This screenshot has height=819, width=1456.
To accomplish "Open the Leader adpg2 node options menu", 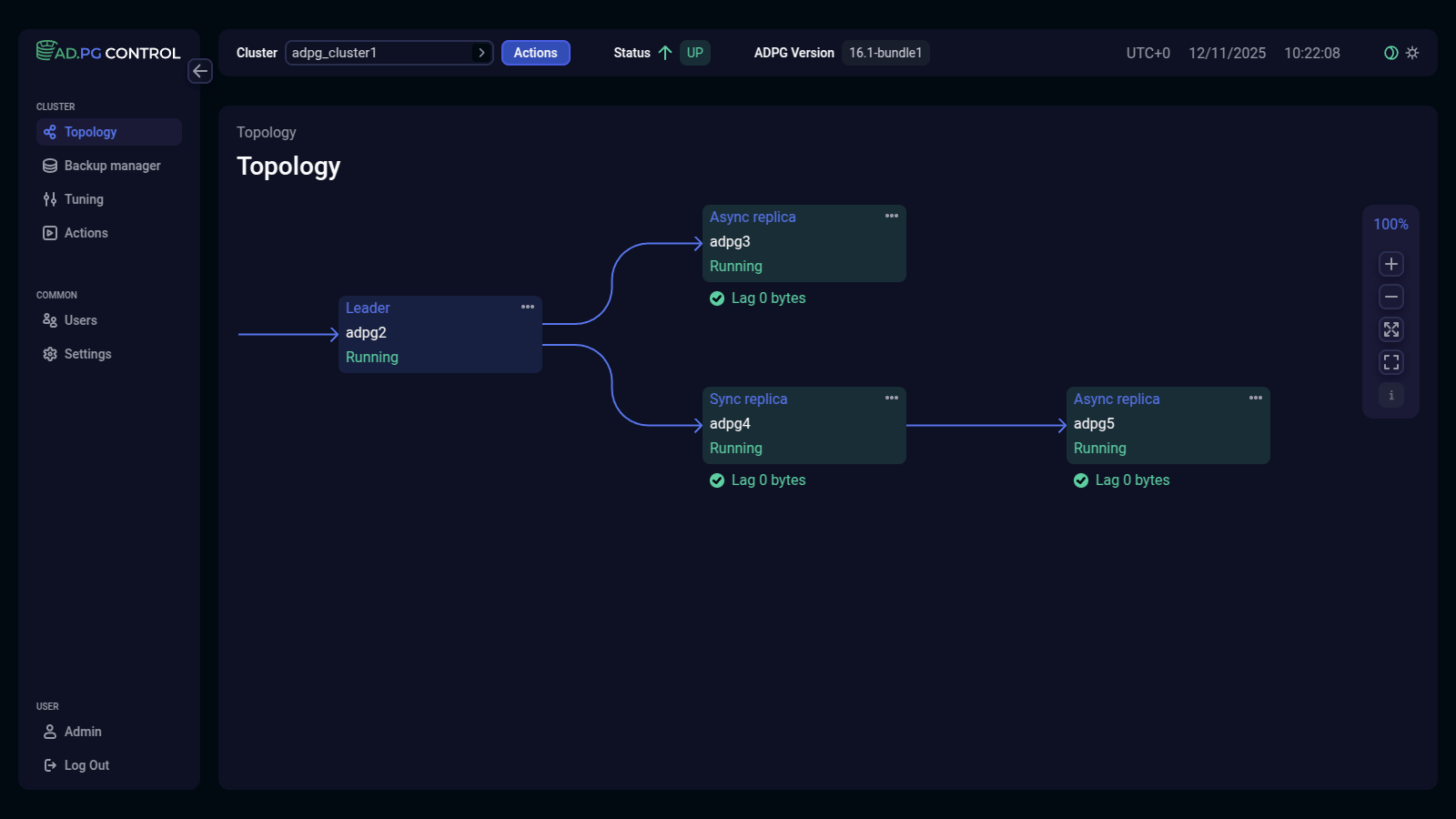I will pyautogui.click(x=528, y=308).
